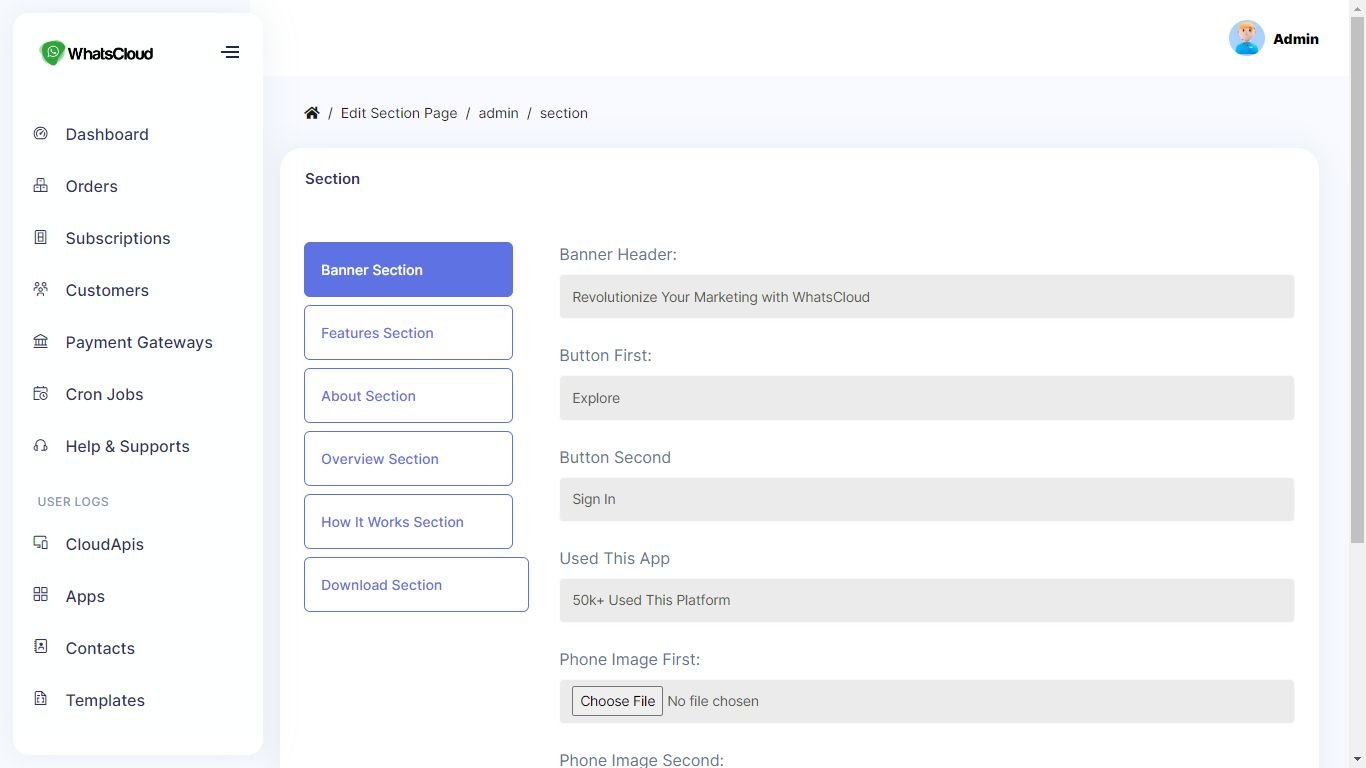This screenshot has height=768, width=1366.
Task: Focus the Button Second text field
Action: 926,499
